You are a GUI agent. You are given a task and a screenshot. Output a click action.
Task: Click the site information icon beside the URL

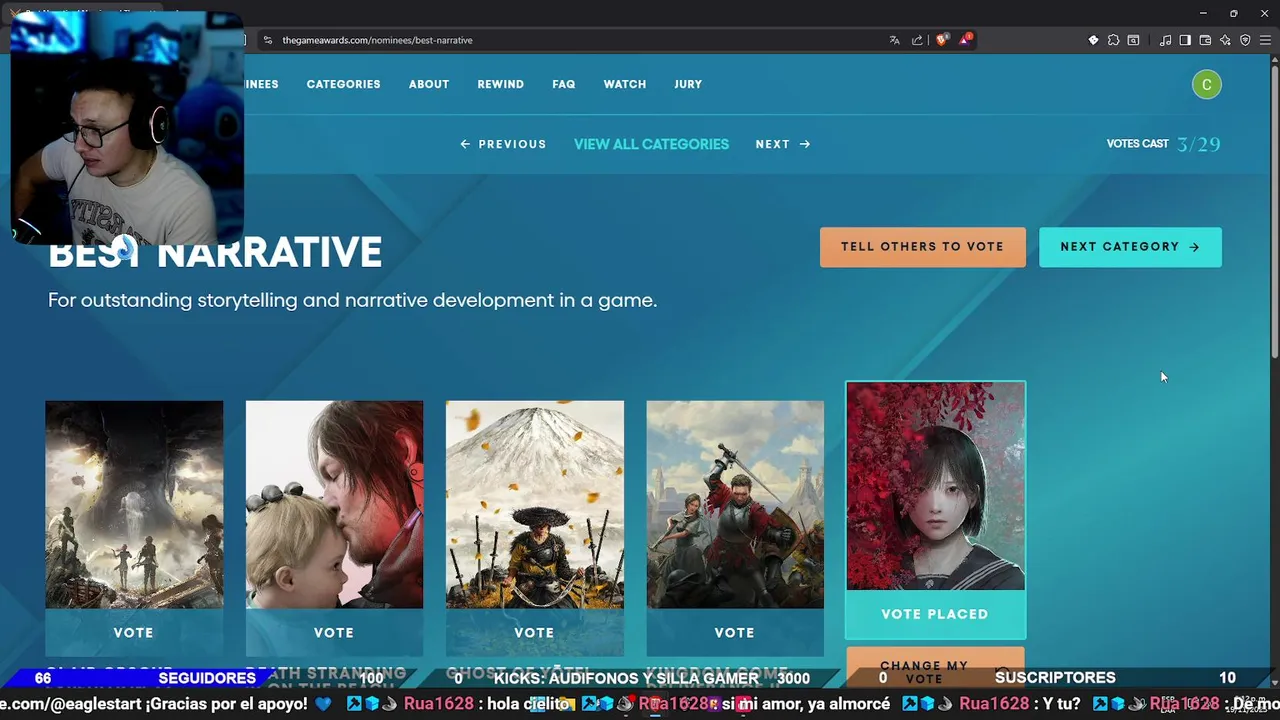coord(267,40)
